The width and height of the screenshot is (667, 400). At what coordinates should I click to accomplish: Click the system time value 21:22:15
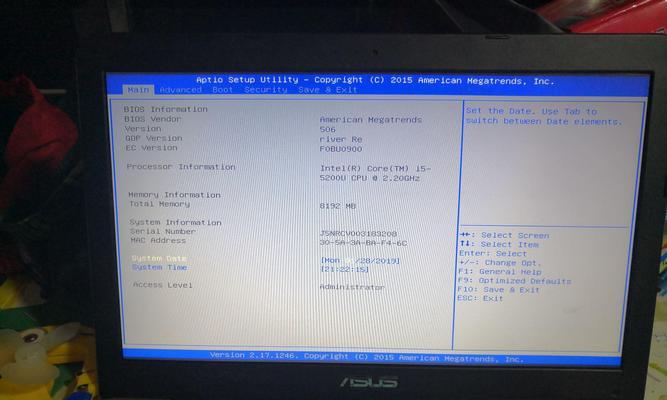click(344, 269)
